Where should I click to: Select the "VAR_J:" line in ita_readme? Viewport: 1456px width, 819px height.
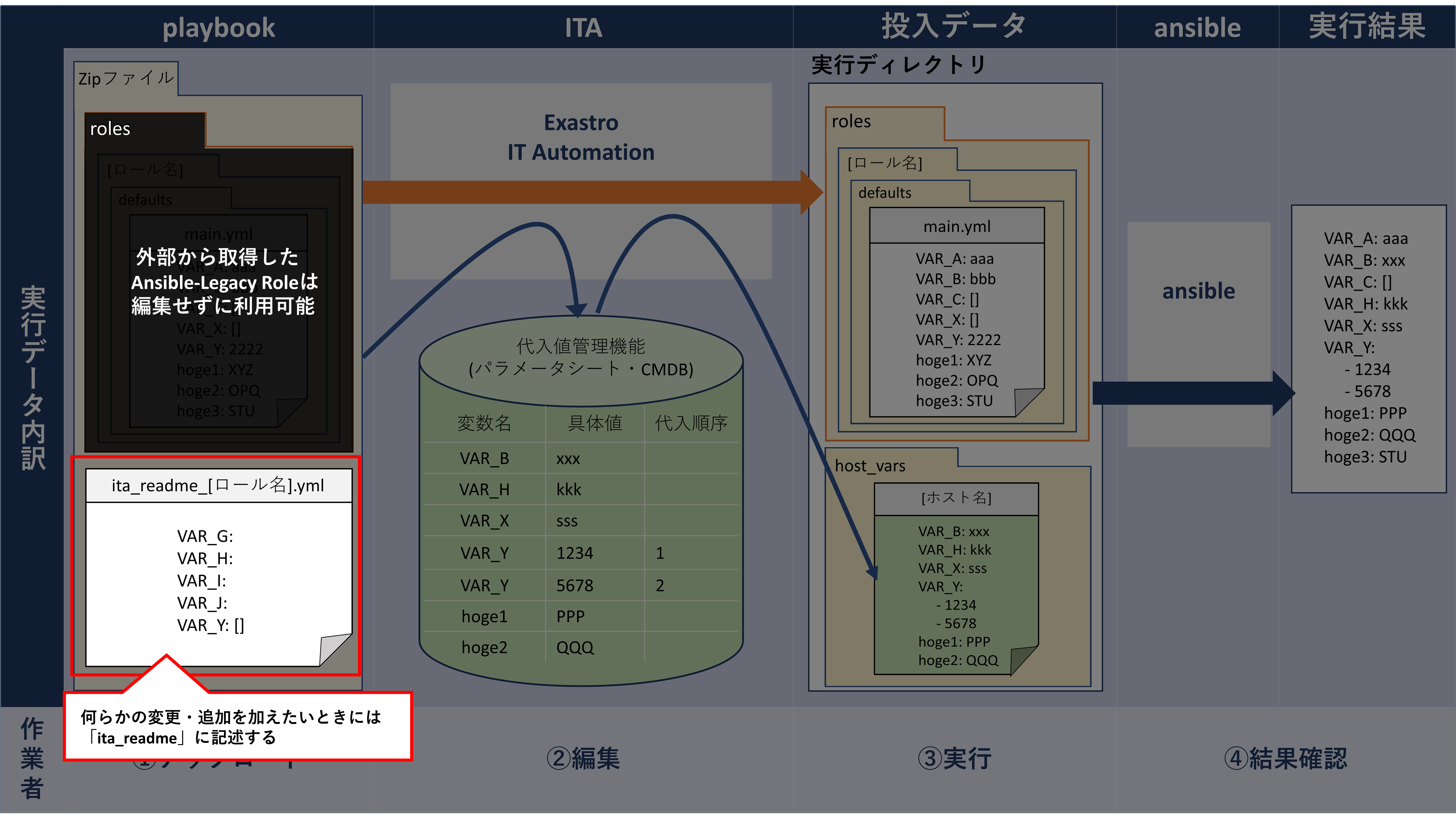202,603
